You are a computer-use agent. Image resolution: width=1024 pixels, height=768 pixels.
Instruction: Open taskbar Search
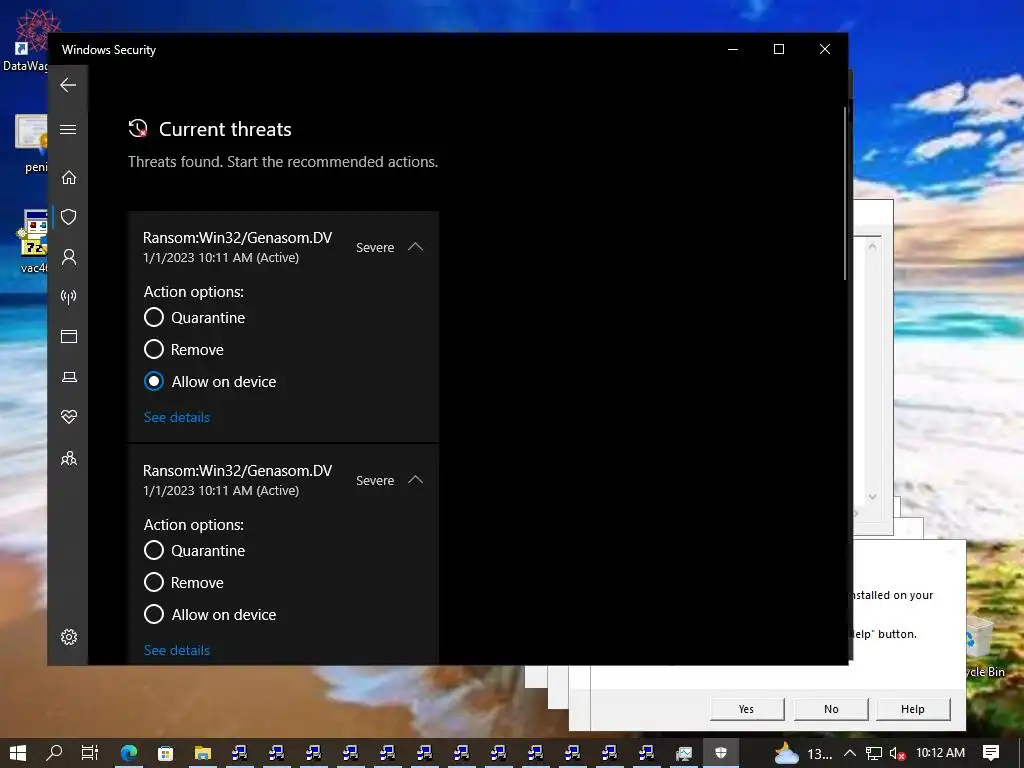[55, 753]
